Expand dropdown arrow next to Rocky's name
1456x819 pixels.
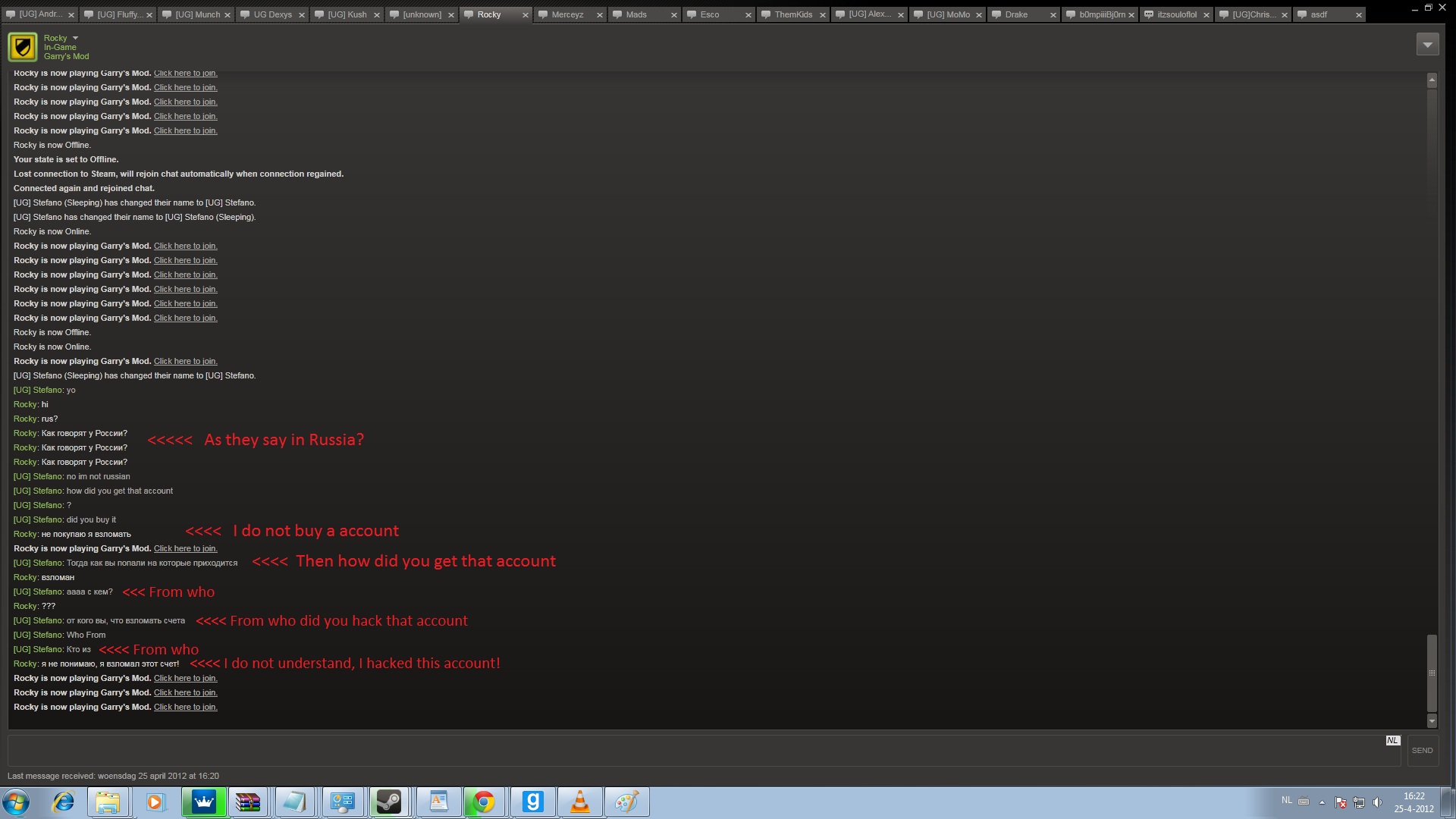(75, 38)
